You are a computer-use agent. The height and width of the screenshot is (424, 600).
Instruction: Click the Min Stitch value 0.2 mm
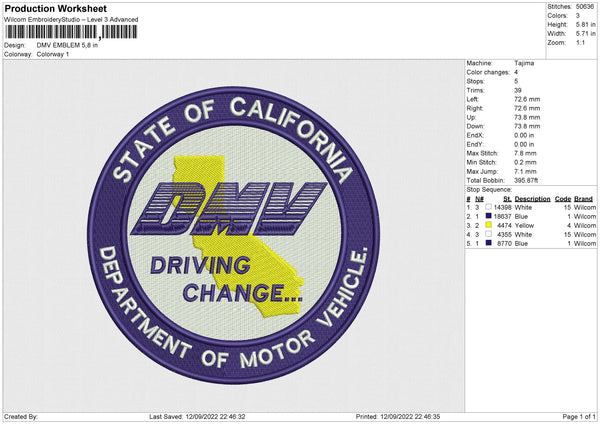(525, 162)
